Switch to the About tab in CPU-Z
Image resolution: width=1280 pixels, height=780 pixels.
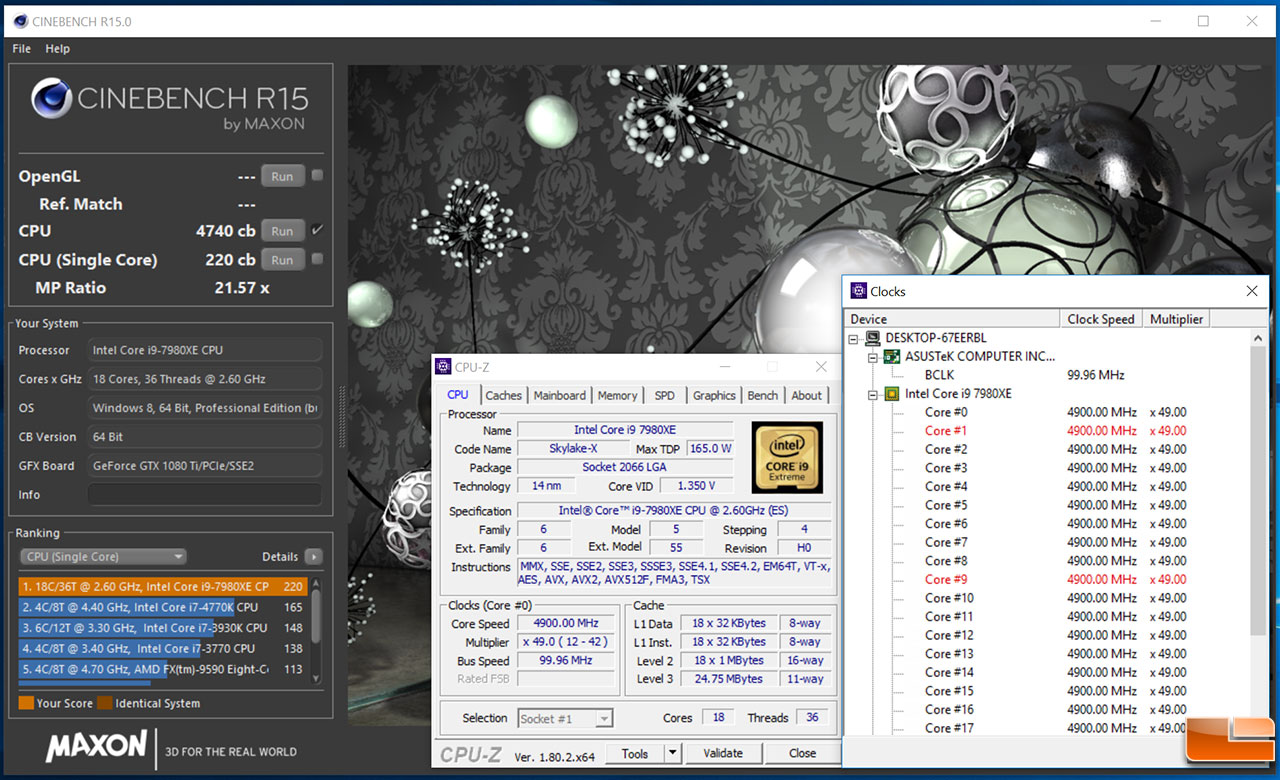click(807, 395)
